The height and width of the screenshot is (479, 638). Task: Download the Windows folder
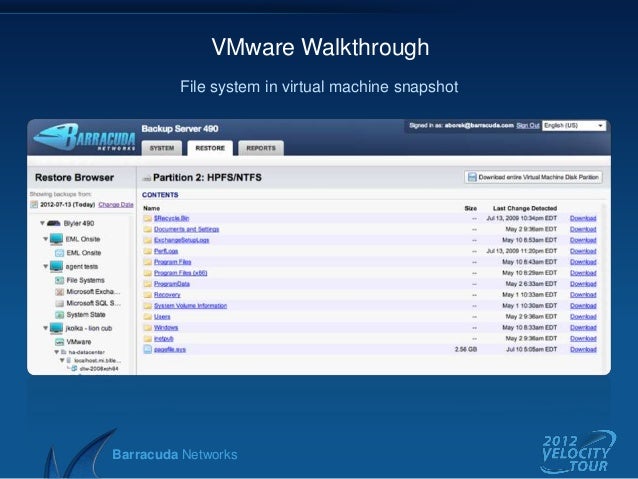(x=583, y=328)
